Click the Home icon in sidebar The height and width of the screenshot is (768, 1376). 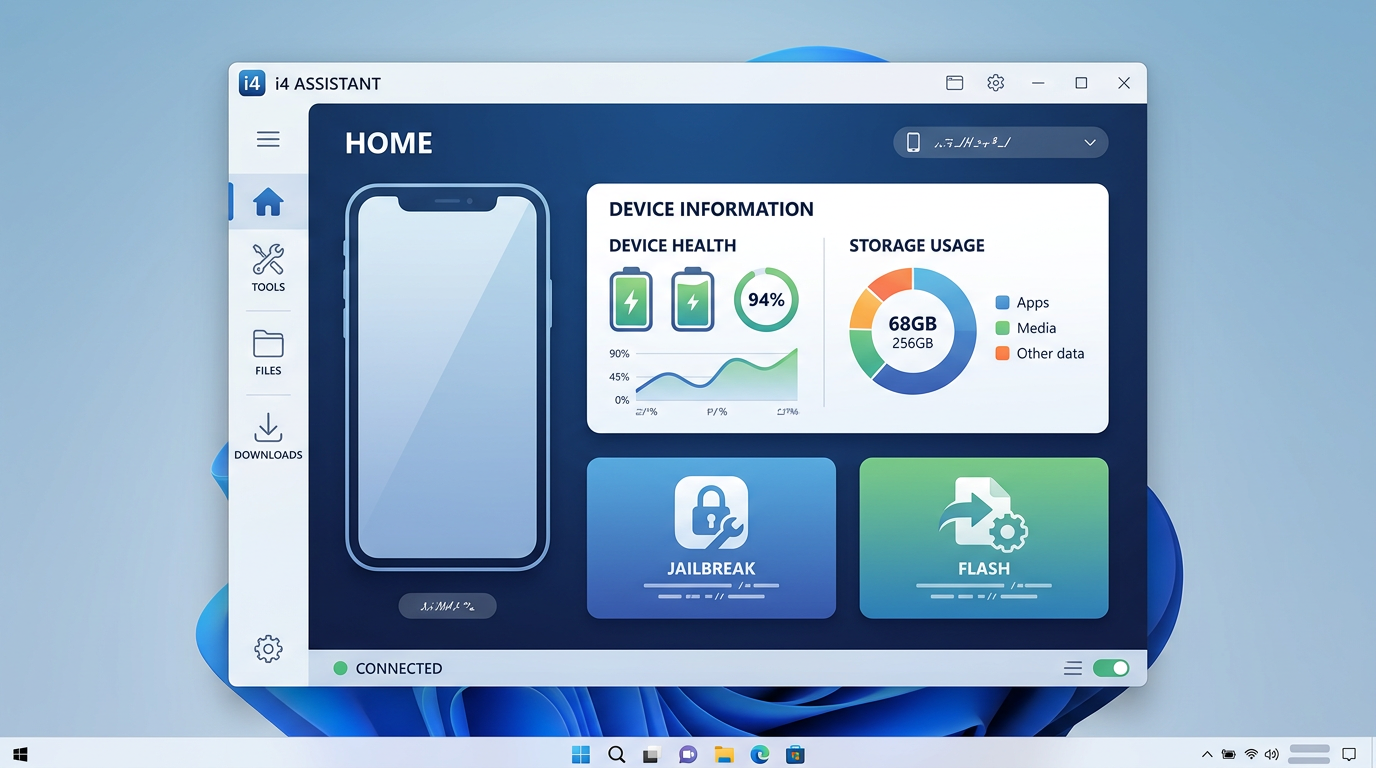tap(268, 202)
